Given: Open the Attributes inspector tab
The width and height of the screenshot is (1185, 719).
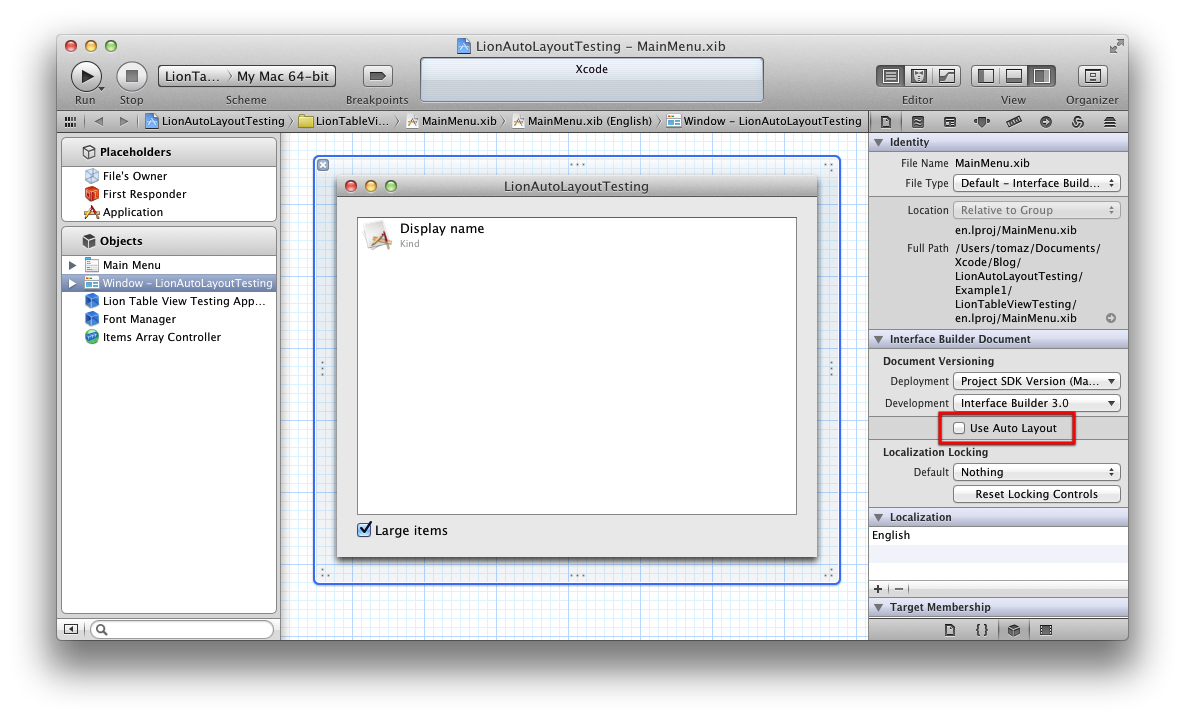Looking at the screenshot, I should (x=982, y=122).
